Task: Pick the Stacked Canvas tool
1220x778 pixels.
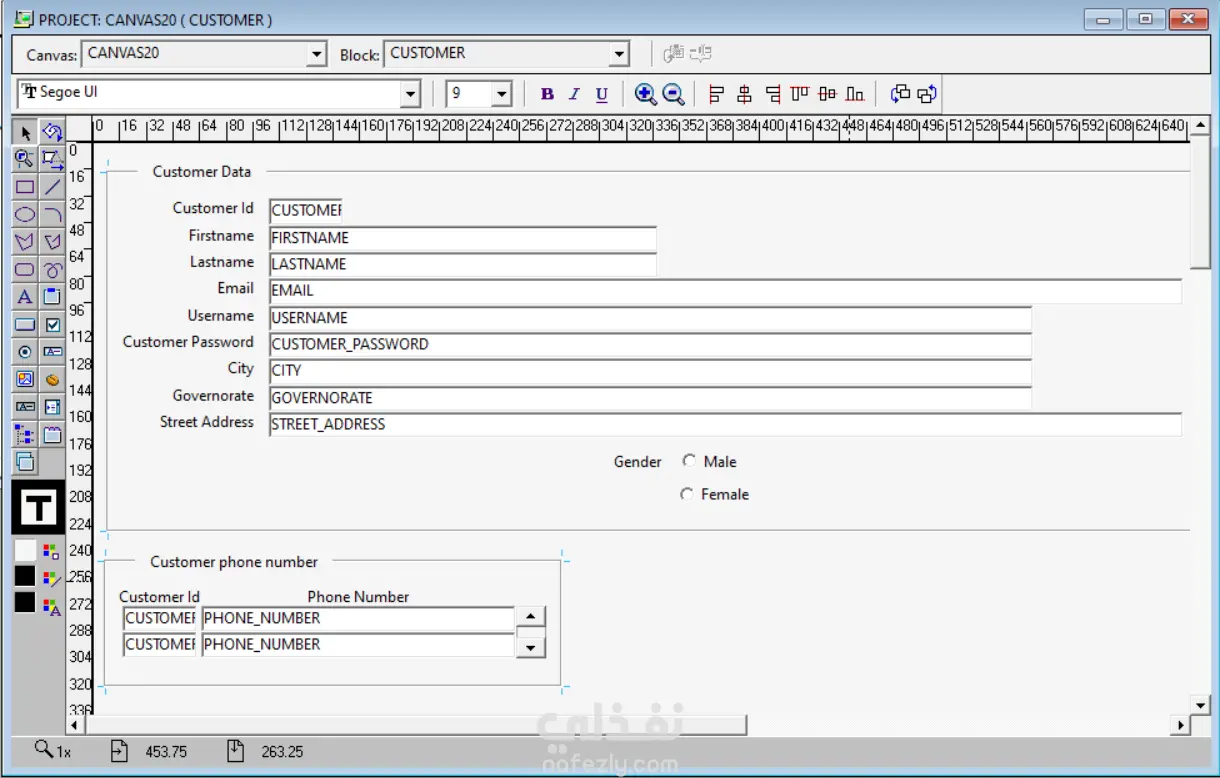Action: point(25,462)
